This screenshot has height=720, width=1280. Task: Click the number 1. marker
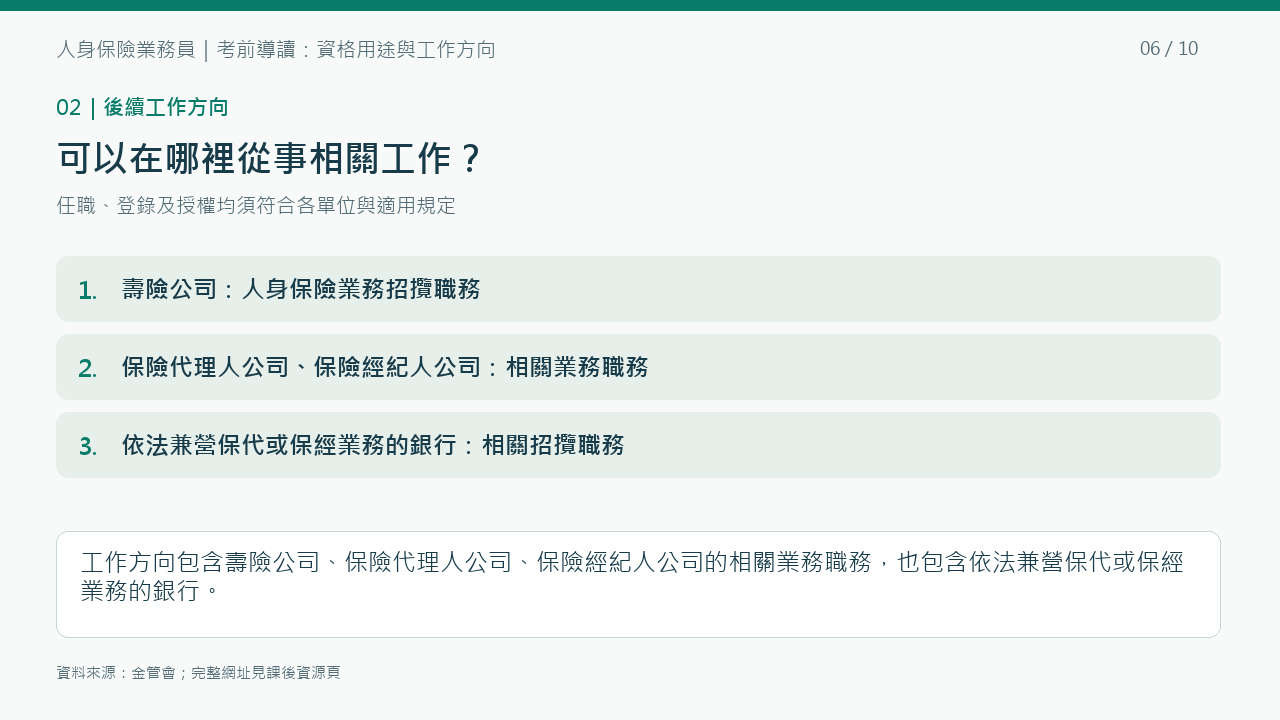[x=88, y=290]
